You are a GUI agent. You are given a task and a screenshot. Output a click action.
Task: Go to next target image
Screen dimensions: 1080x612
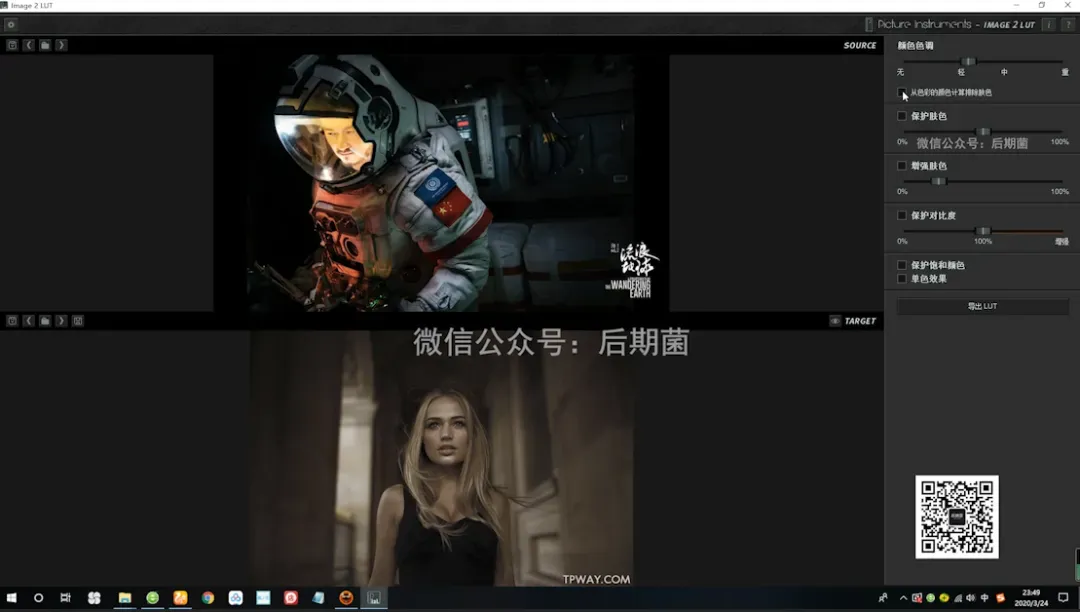61,321
